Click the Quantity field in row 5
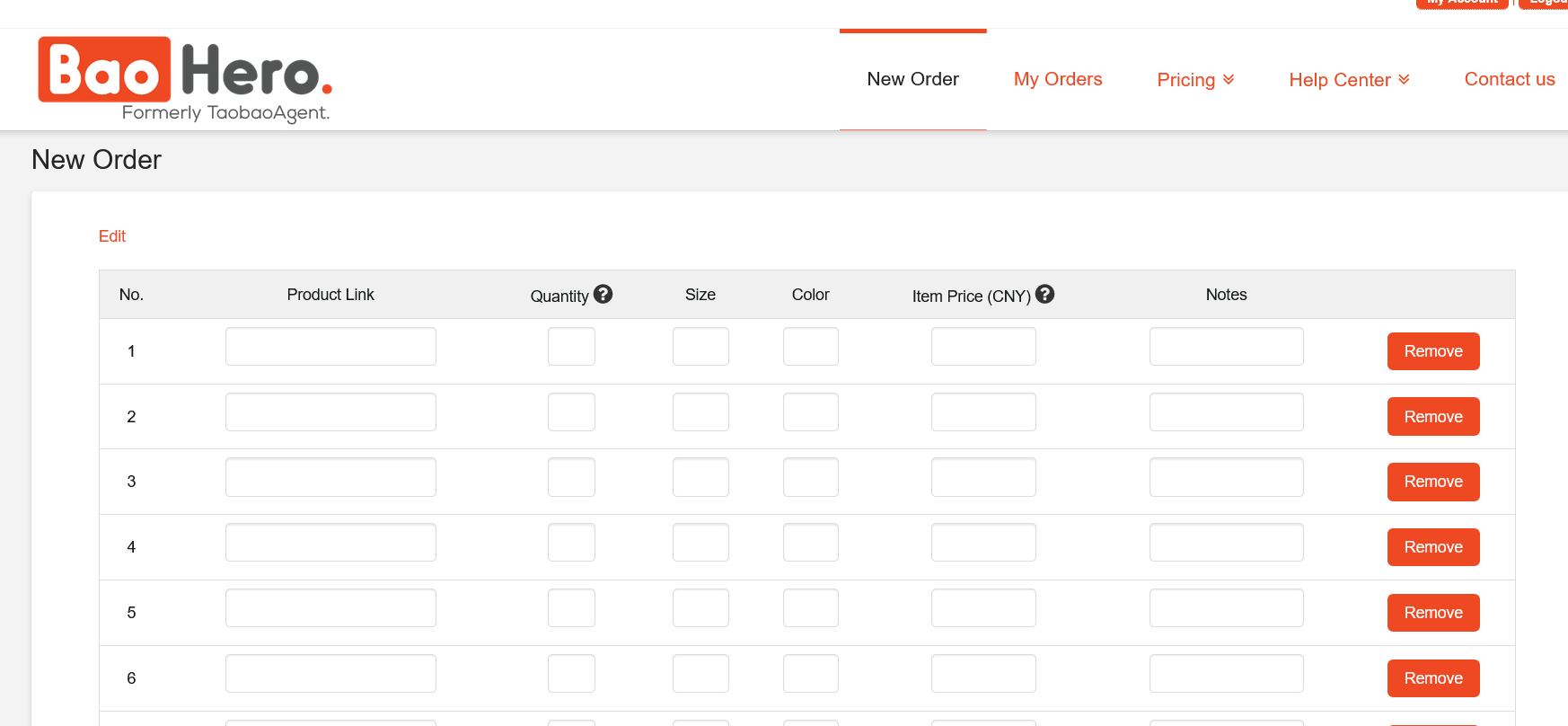The image size is (1568, 726). (571, 608)
